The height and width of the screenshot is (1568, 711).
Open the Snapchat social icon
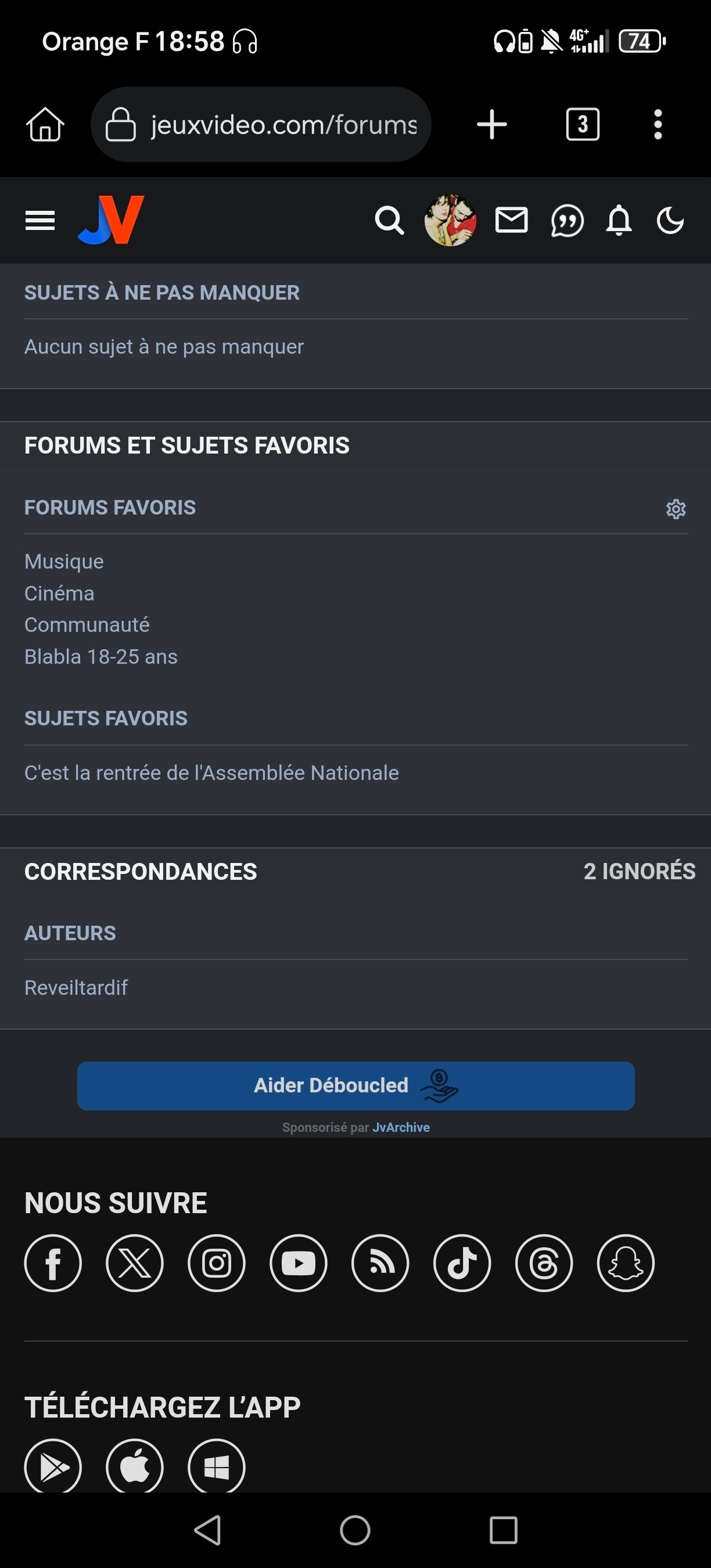tap(626, 1263)
